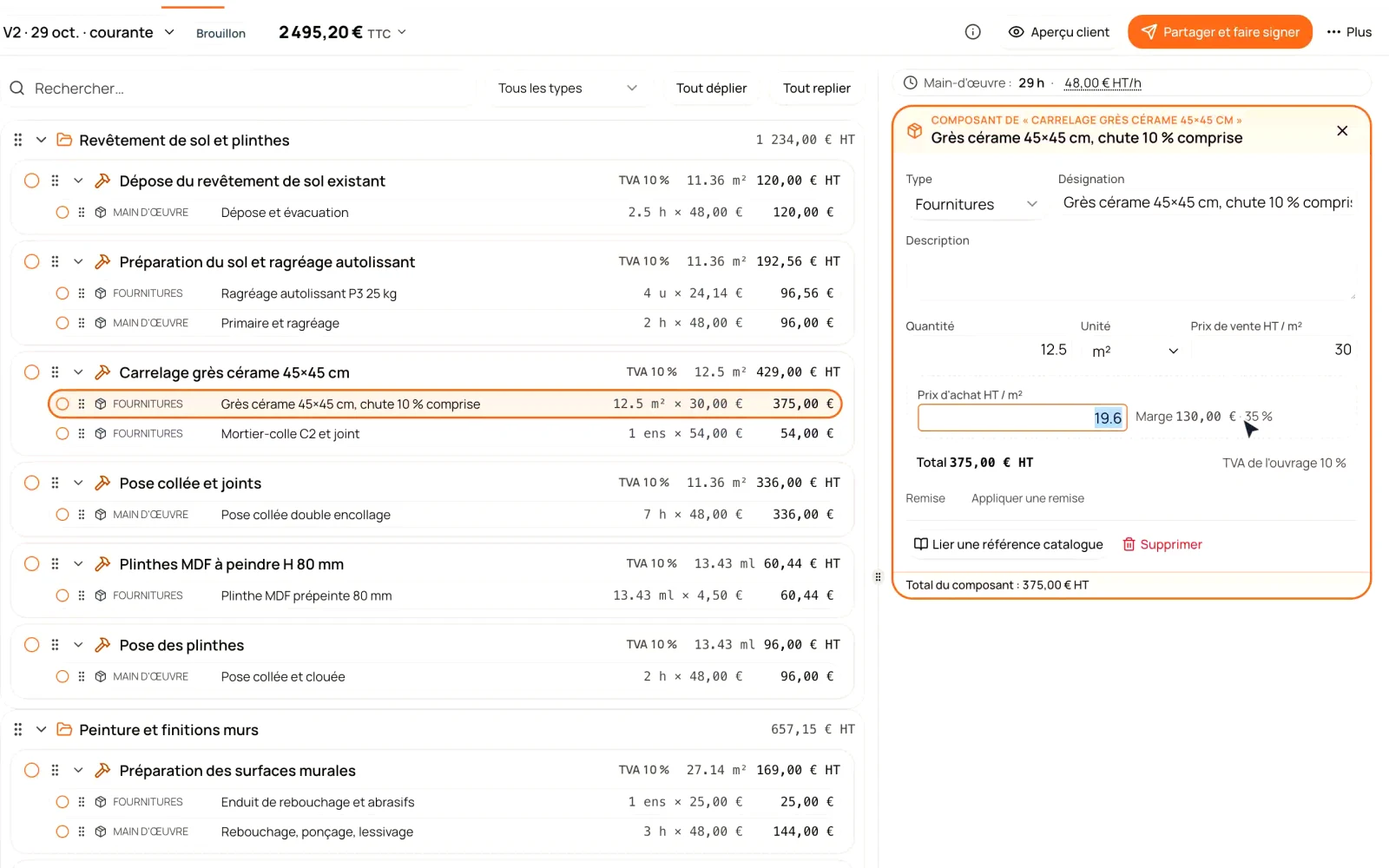Open the Plus menu
Screen dimensions: 1389x868
1349,32
